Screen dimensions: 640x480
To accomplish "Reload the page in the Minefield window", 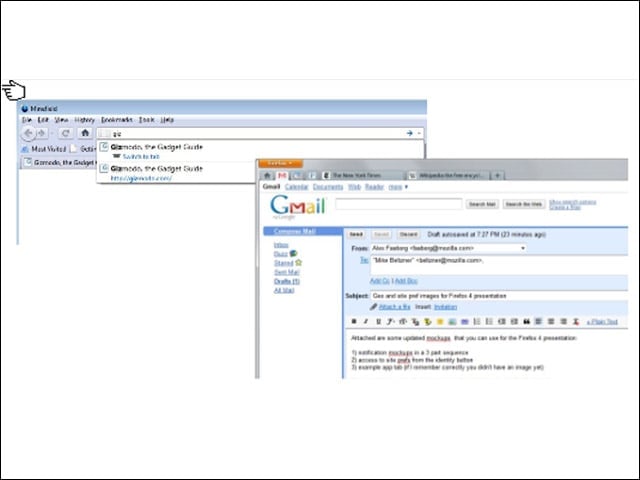I will point(65,133).
